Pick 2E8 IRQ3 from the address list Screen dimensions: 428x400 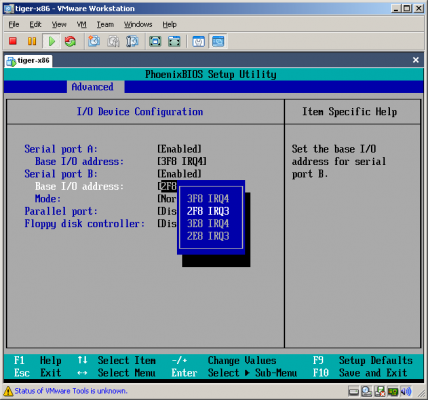tap(208, 236)
